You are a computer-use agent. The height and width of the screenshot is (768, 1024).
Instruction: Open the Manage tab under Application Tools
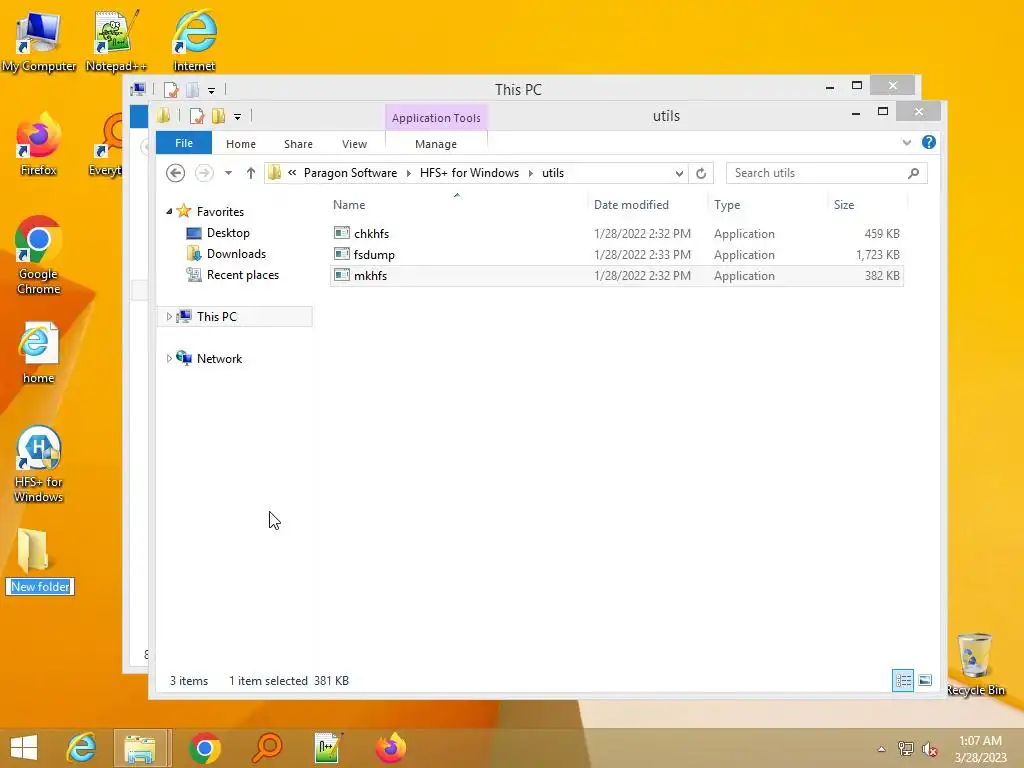coord(436,144)
